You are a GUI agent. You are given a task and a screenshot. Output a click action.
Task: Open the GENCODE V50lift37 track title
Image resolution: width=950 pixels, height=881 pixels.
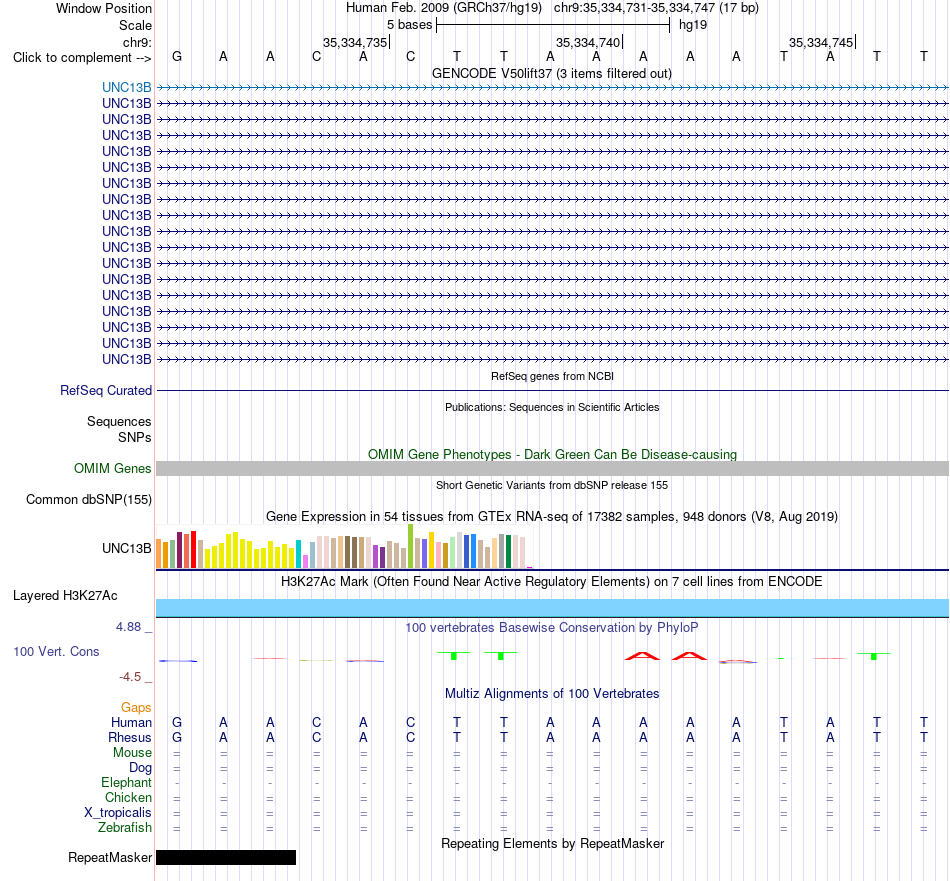tap(552, 73)
